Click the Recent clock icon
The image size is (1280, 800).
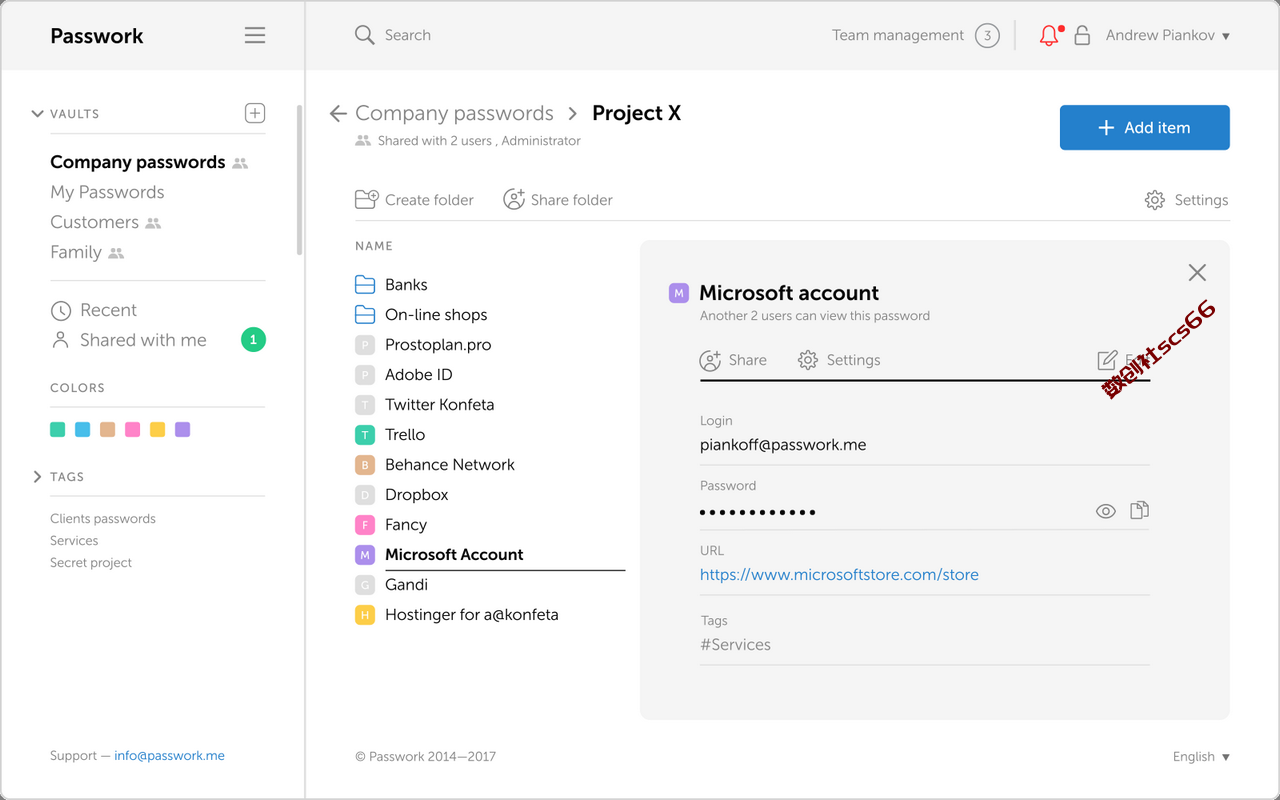coord(61,310)
